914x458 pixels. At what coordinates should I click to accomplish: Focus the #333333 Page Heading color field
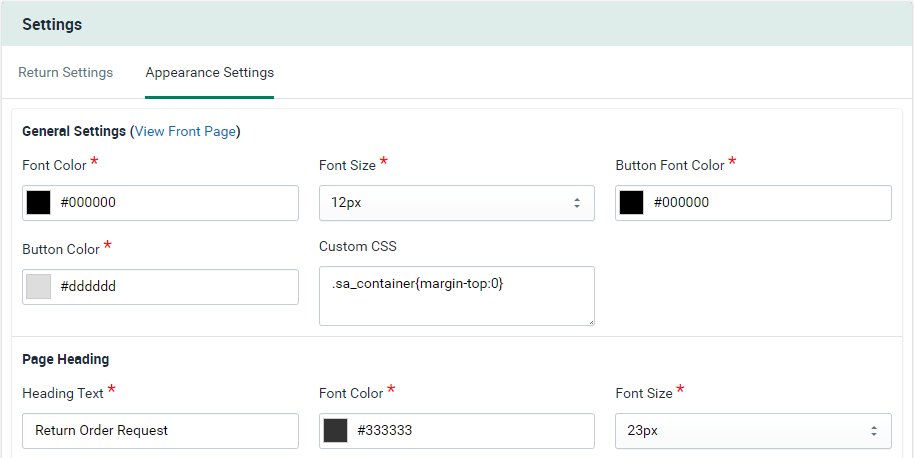(472, 431)
